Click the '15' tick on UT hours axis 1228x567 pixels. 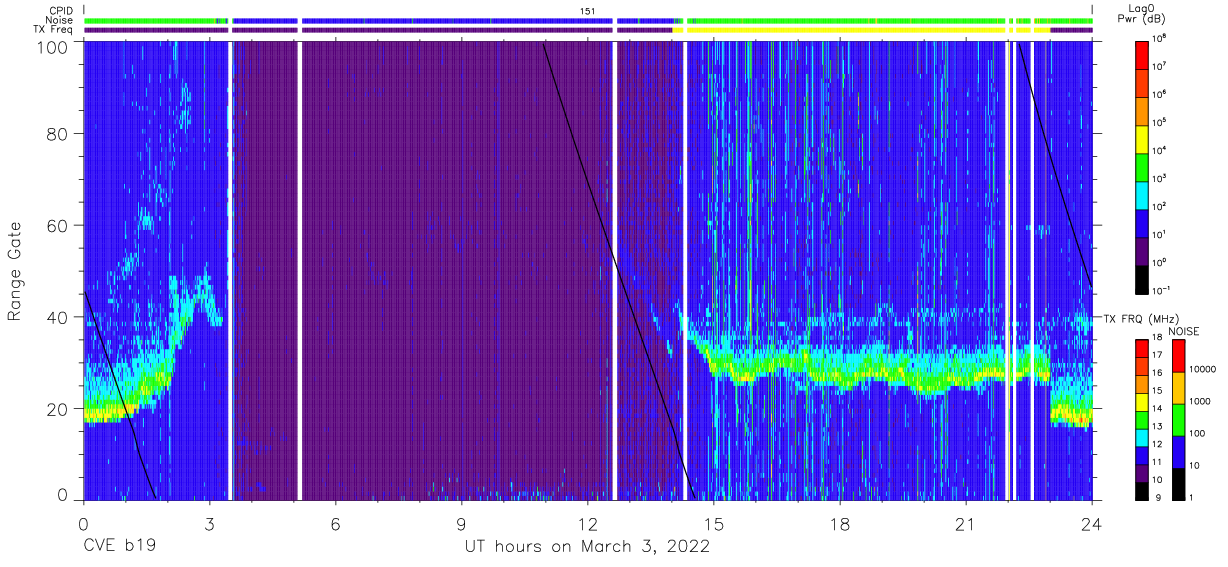714,523
